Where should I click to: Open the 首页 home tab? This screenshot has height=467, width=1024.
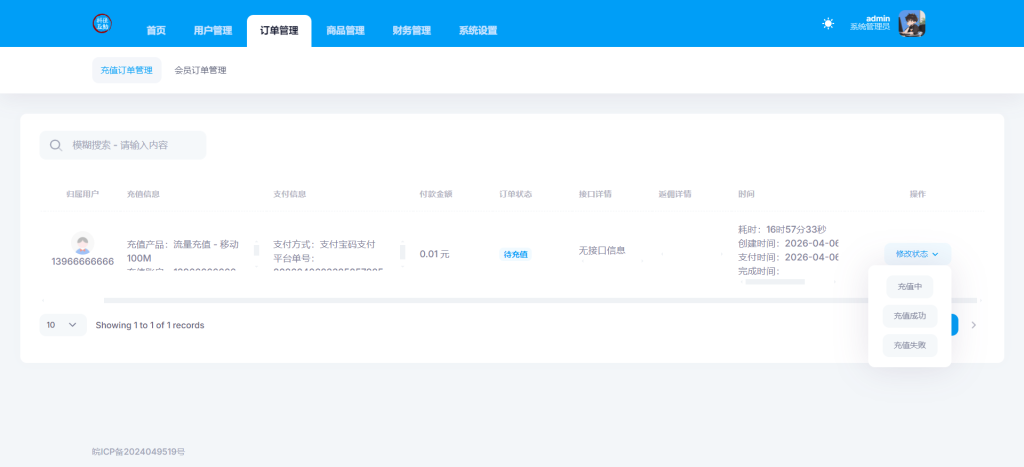tap(156, 31)
